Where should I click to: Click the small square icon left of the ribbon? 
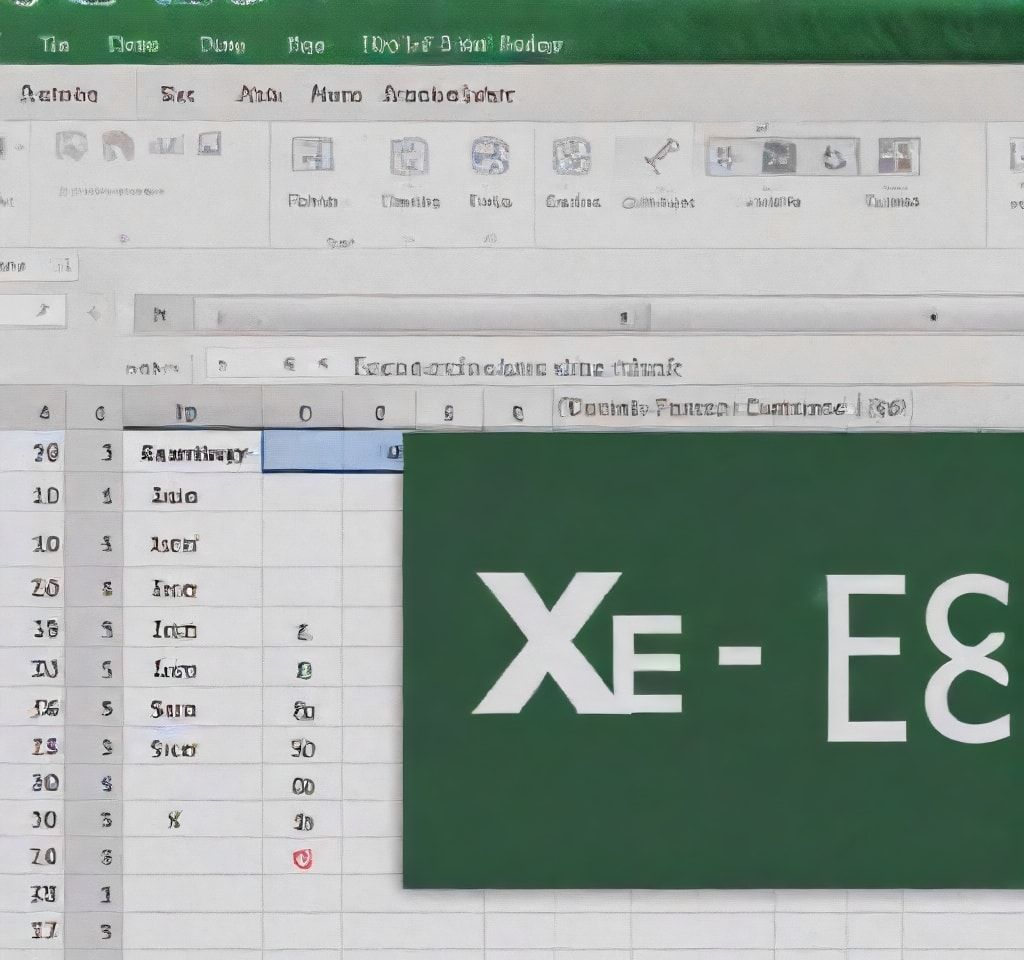point(209,143)
